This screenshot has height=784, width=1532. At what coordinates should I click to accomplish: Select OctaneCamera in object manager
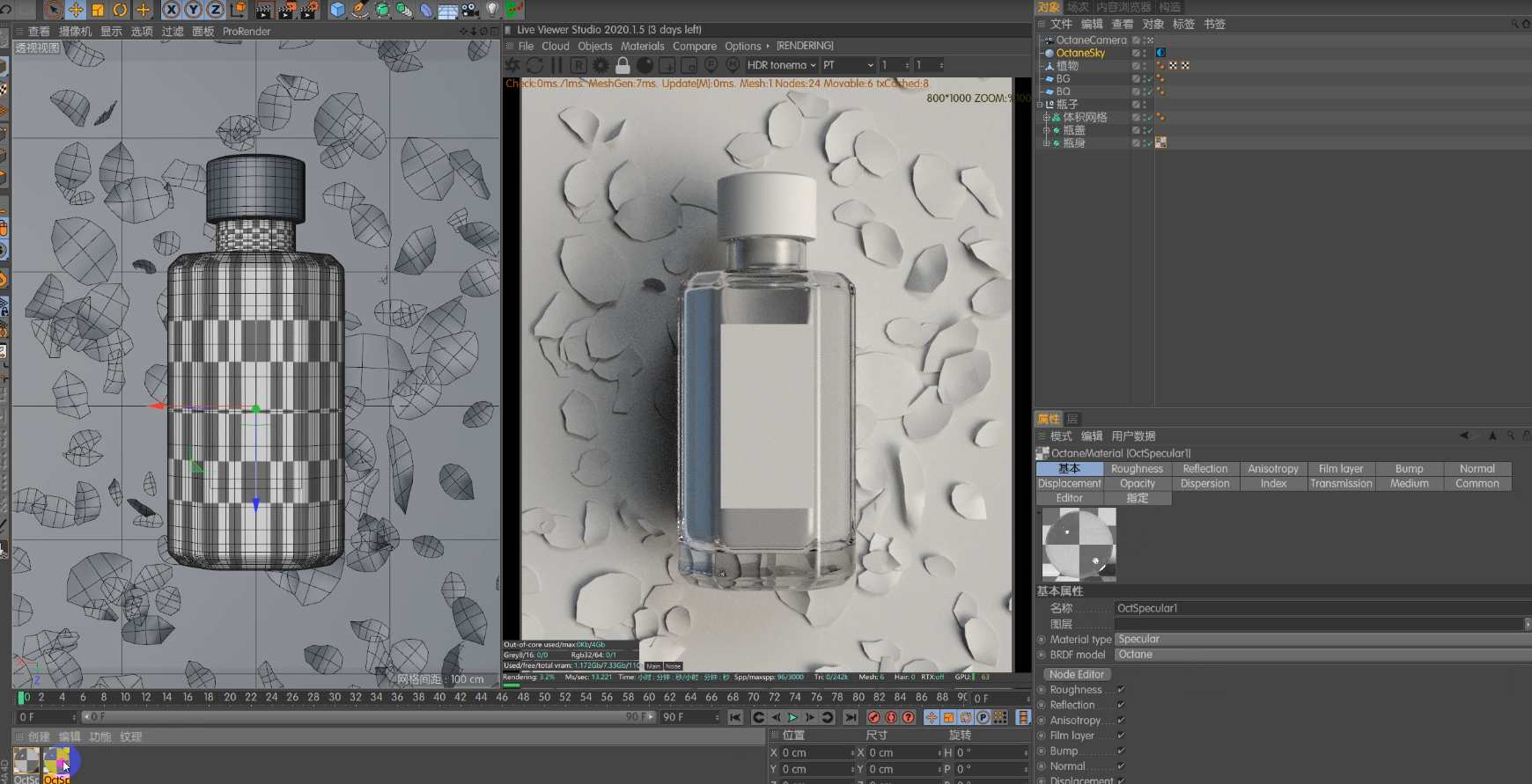[x=1091, y=40]
